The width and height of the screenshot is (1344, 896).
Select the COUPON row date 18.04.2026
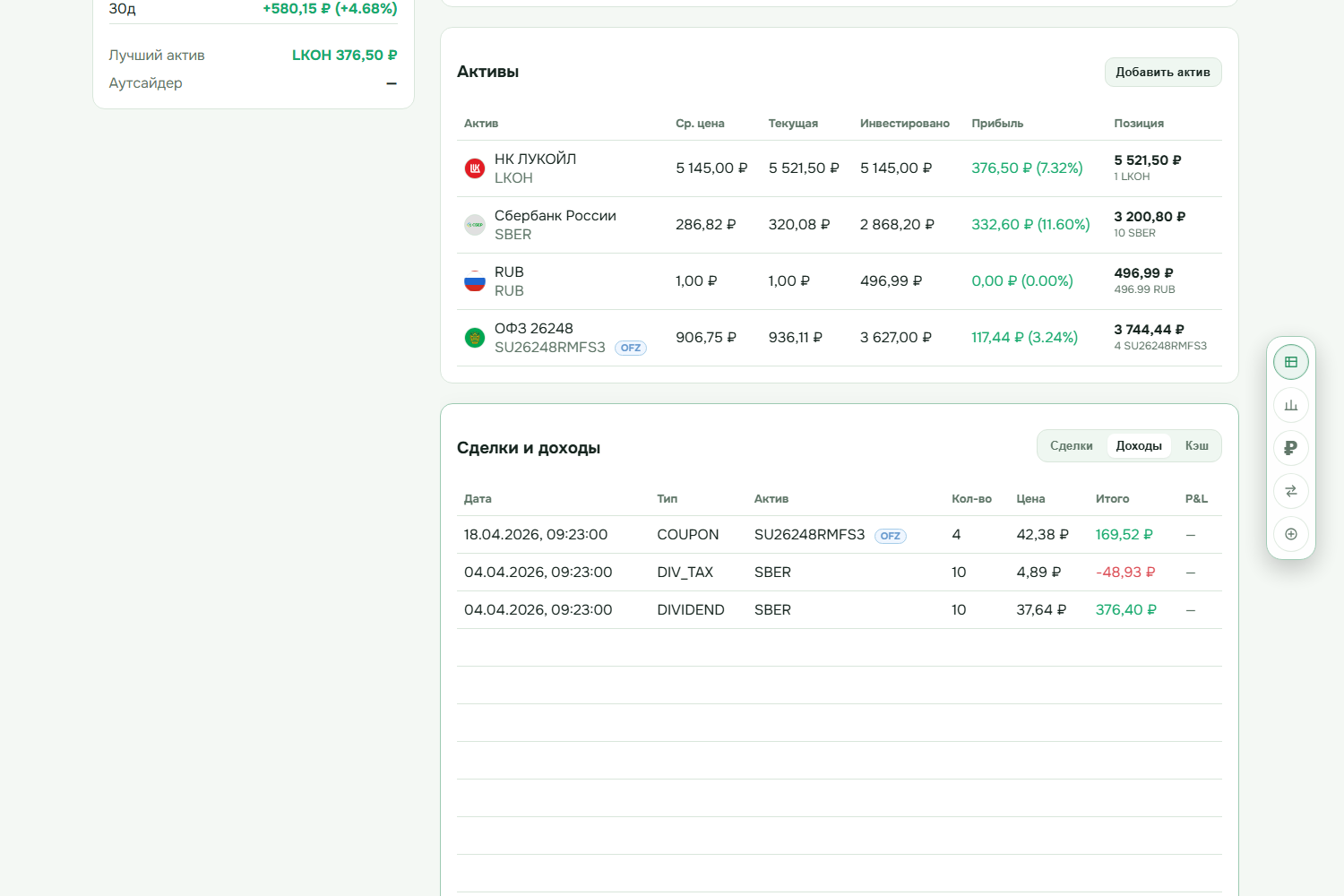click(536, 534)
